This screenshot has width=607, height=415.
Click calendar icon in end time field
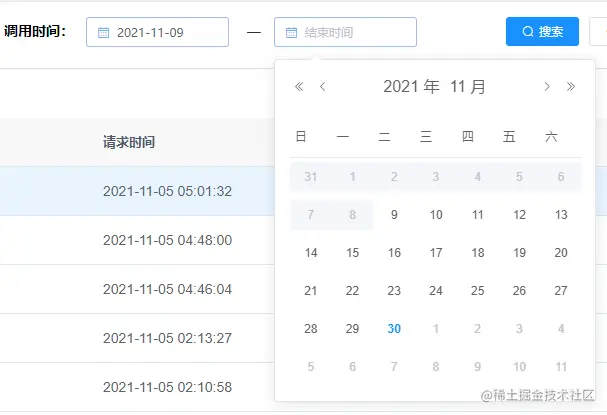(x=291, y=33)
